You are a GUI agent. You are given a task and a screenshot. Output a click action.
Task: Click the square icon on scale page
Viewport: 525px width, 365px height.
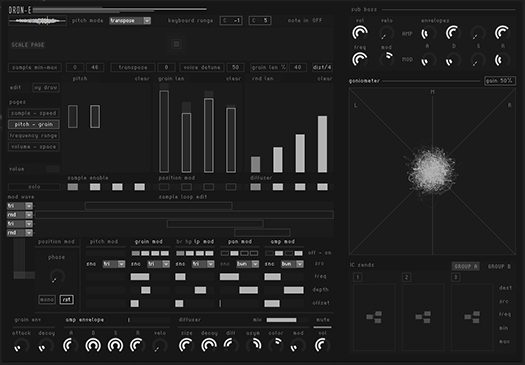(x=176, y=44)
